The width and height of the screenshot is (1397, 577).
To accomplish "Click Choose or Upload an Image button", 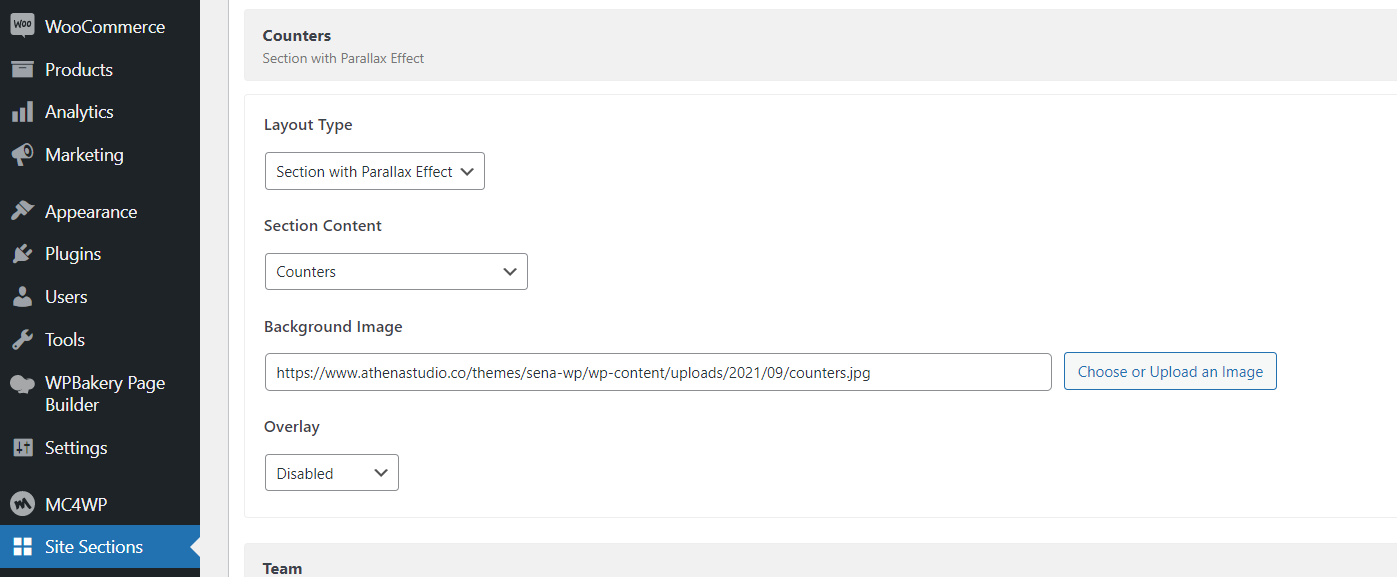I will point(1170,371).
